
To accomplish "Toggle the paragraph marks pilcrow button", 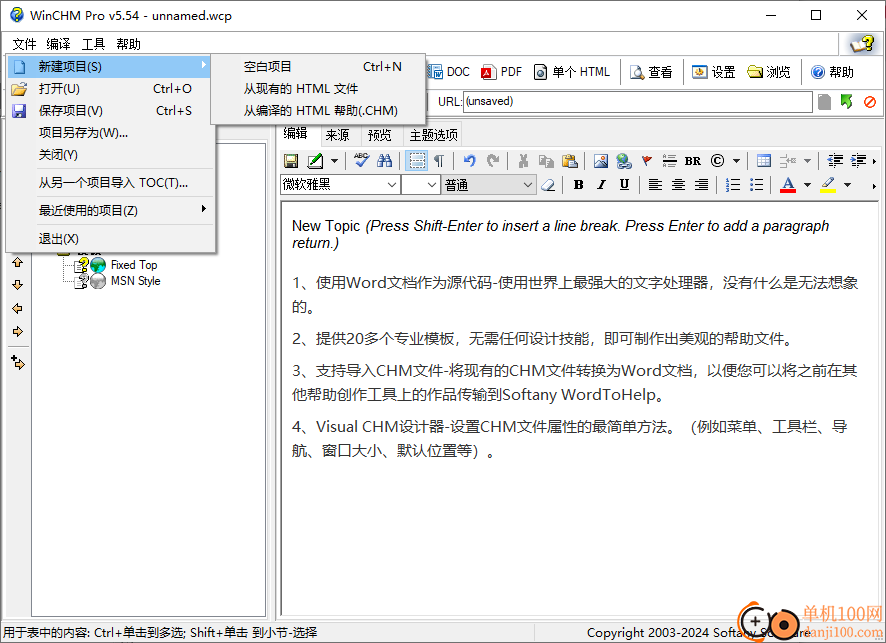I will [x=439, y=161].
